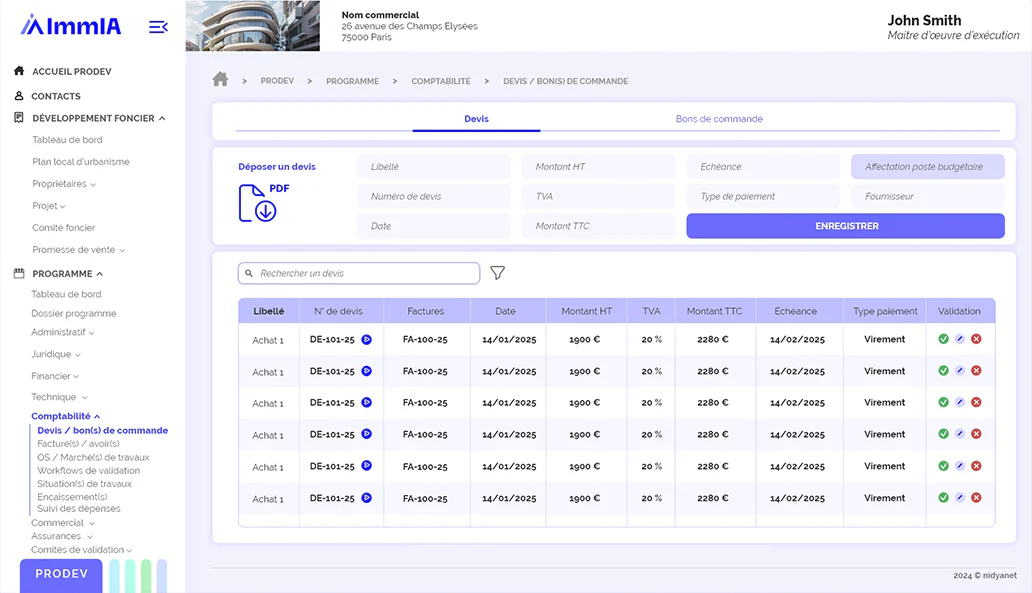Open DE-101-25 arrow icon in the fifth row
Viewport: 1032px width, 593px height.
(x=367, y=466)
